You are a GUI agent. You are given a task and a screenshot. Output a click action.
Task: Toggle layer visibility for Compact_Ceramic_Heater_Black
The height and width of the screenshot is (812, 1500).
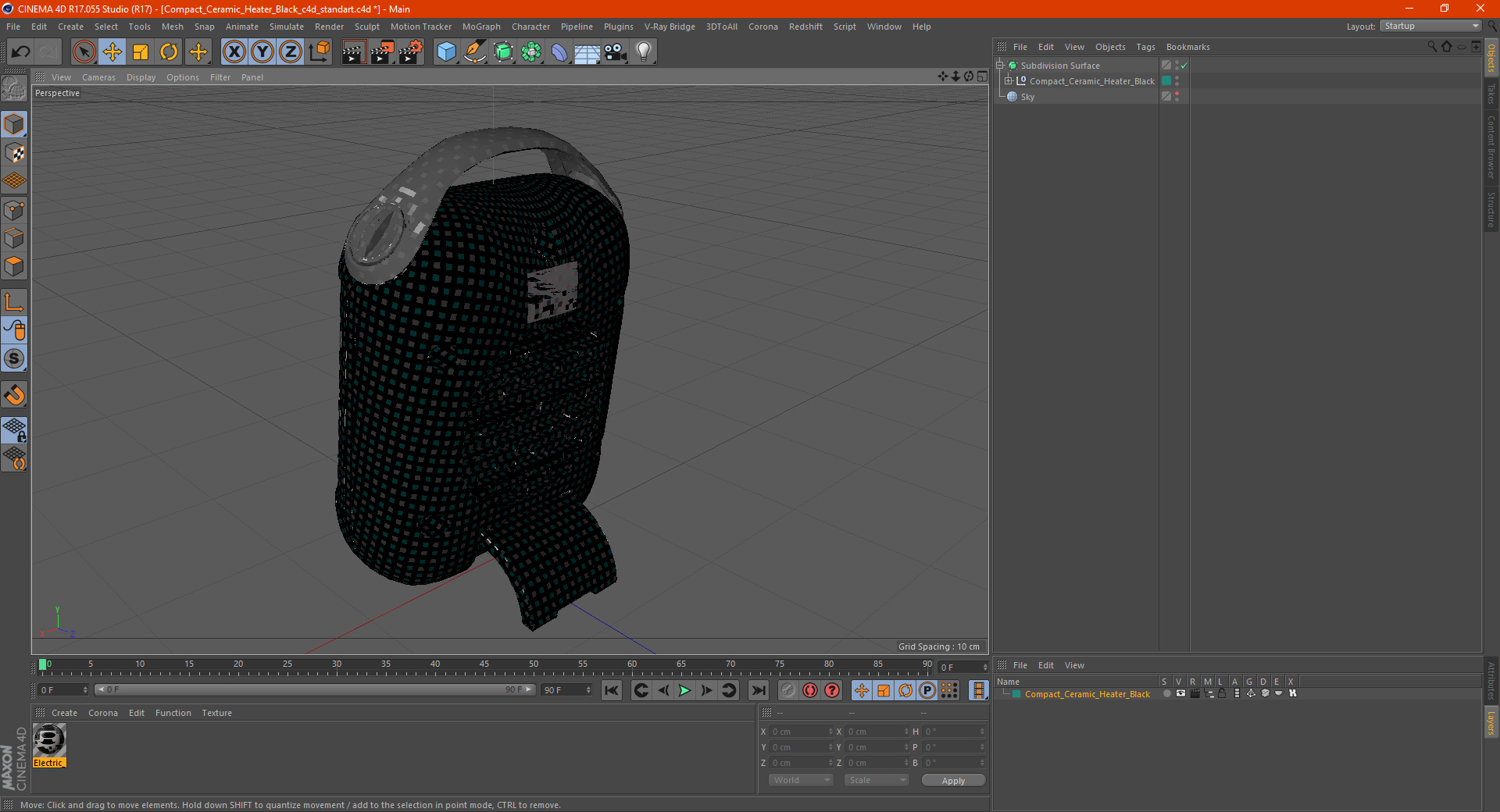point(1180,694)
